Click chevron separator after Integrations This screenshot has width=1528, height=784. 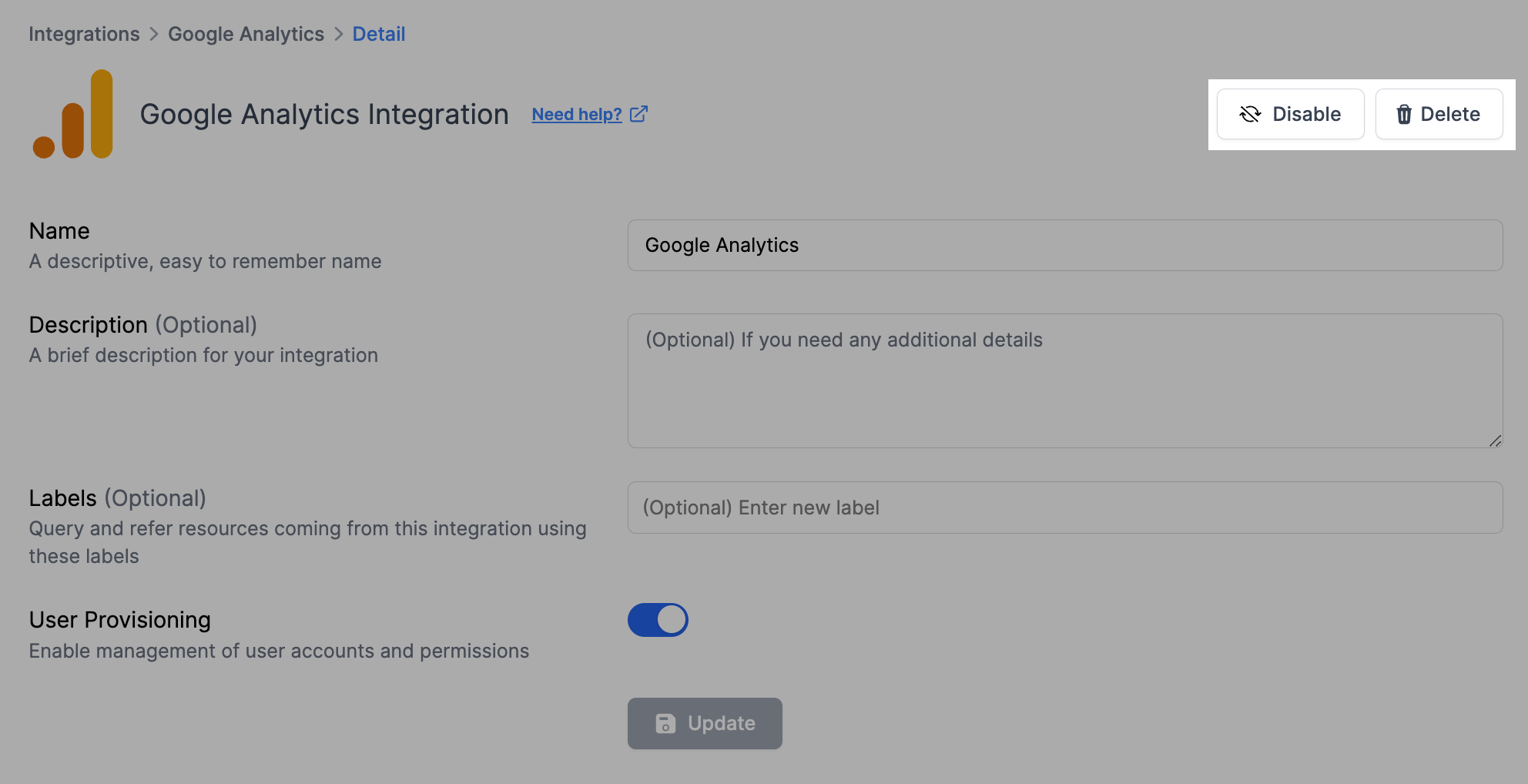[x=154, y=34]
